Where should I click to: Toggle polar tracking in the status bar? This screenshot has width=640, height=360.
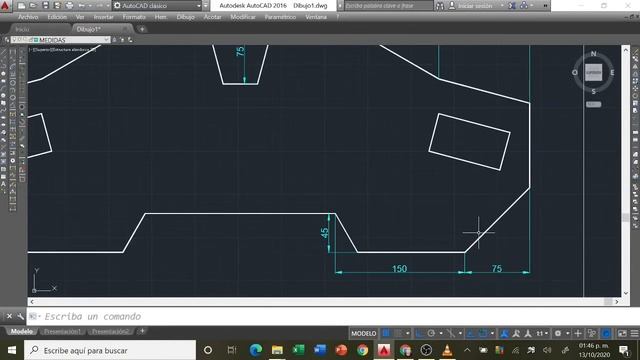(431, 333)
